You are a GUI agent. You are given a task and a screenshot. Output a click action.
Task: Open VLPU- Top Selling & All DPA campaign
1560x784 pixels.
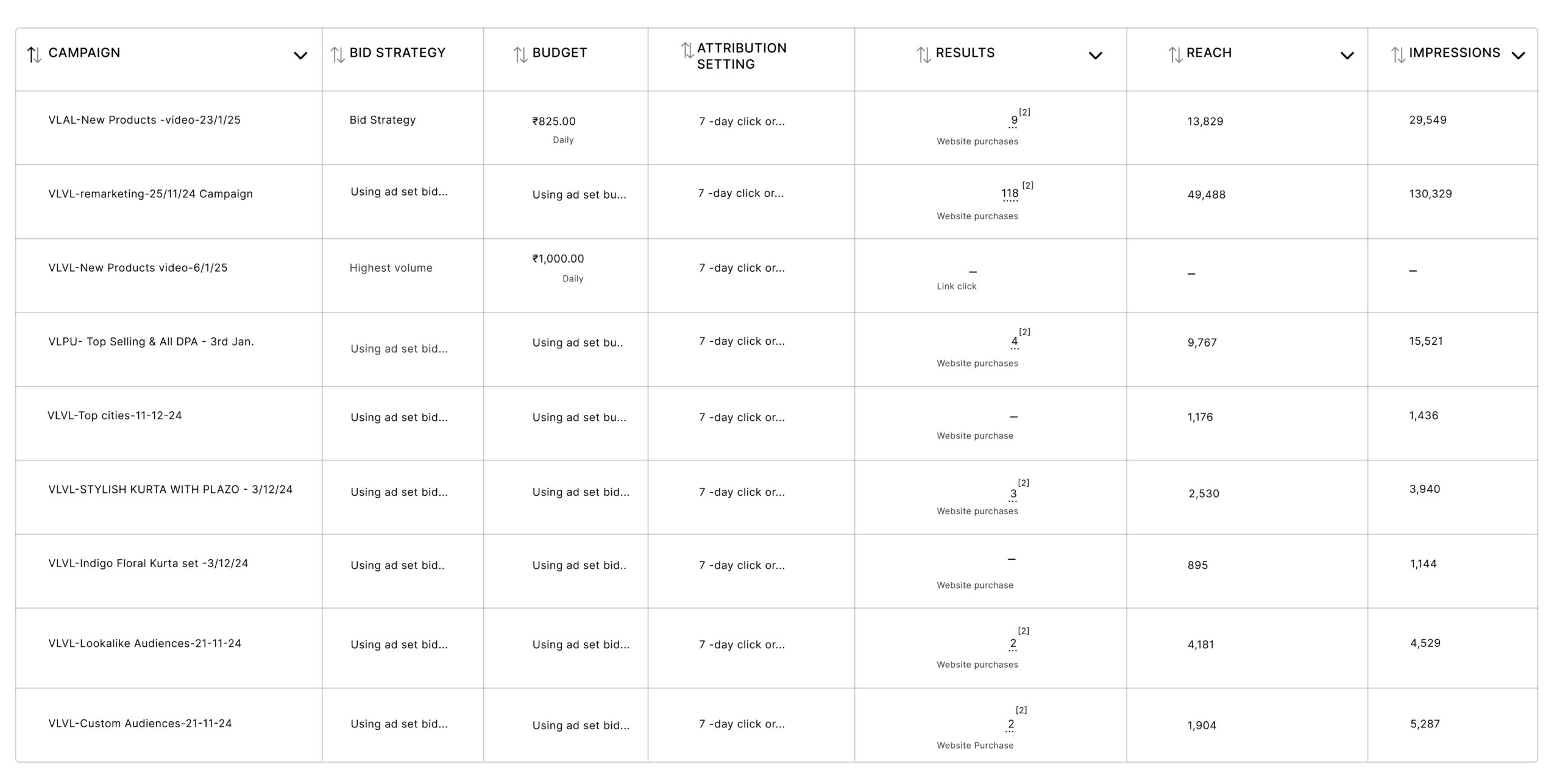coord(151,342)
